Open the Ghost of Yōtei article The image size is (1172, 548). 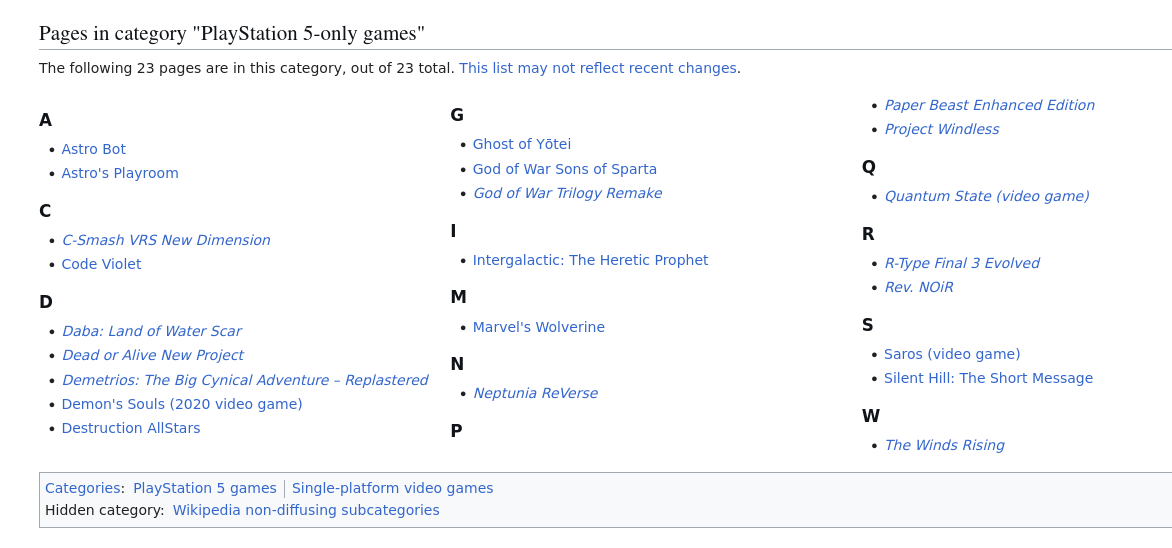pyautogui.click(x=522, y=144)
